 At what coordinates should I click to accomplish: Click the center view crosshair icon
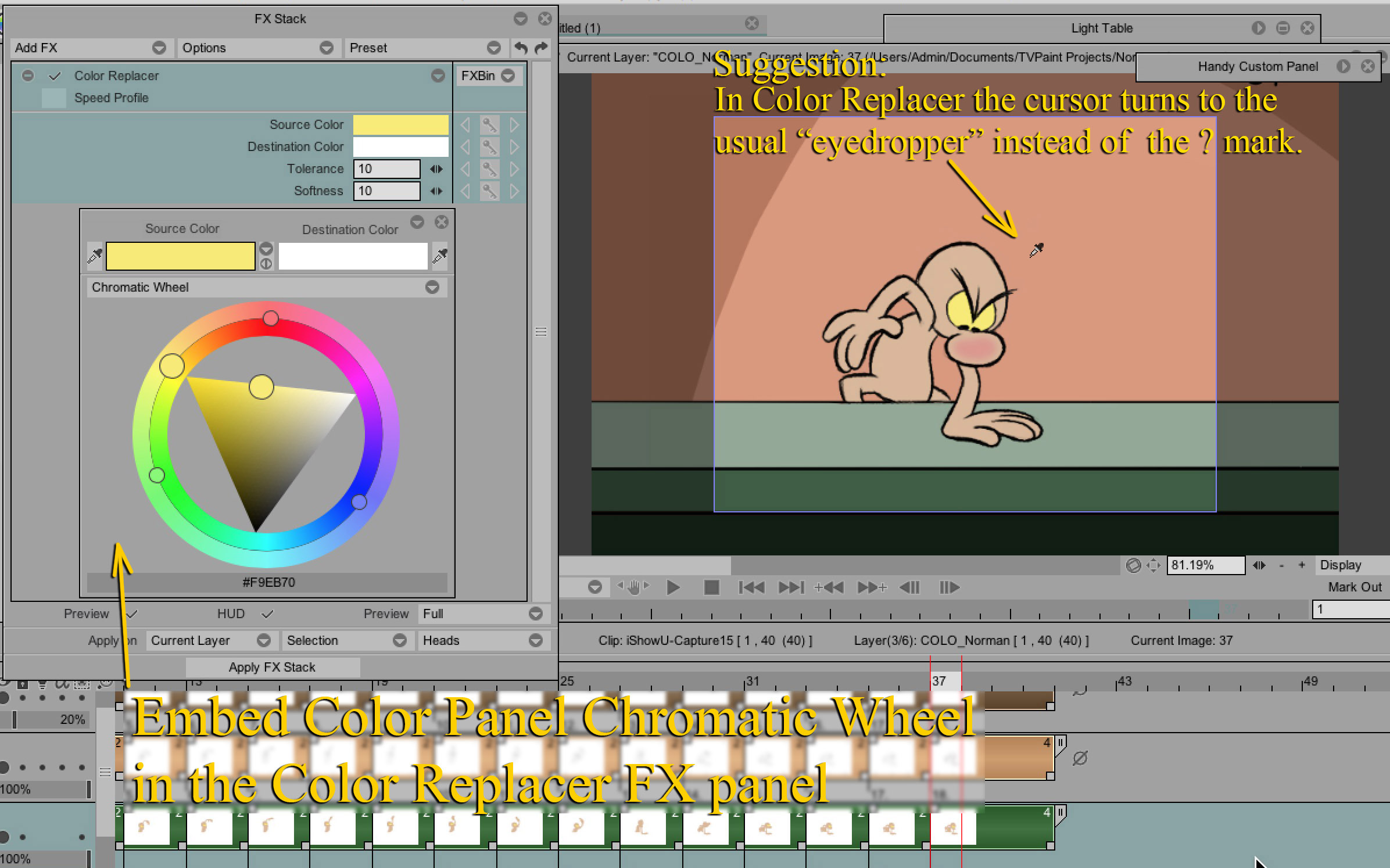1154,565
